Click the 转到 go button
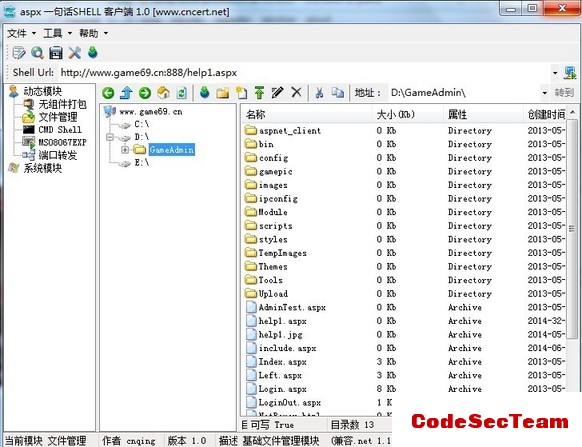582x447 pixels. pos(564,92)
